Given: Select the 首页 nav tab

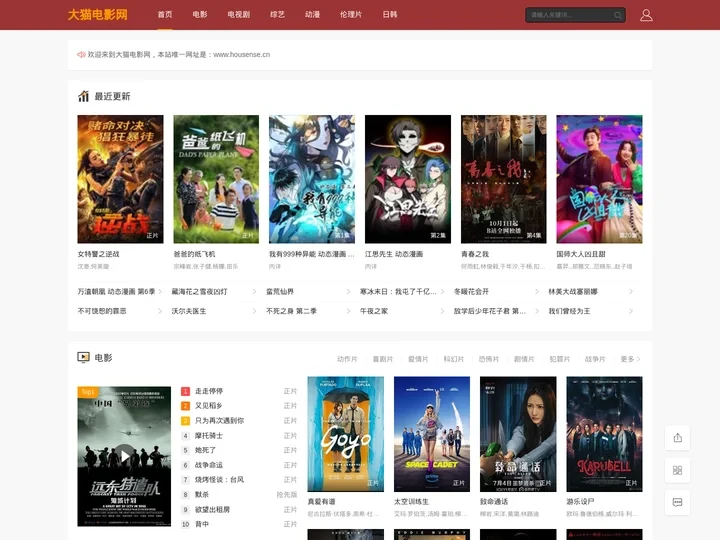Looking at the screenshot, I should (165, 15).
